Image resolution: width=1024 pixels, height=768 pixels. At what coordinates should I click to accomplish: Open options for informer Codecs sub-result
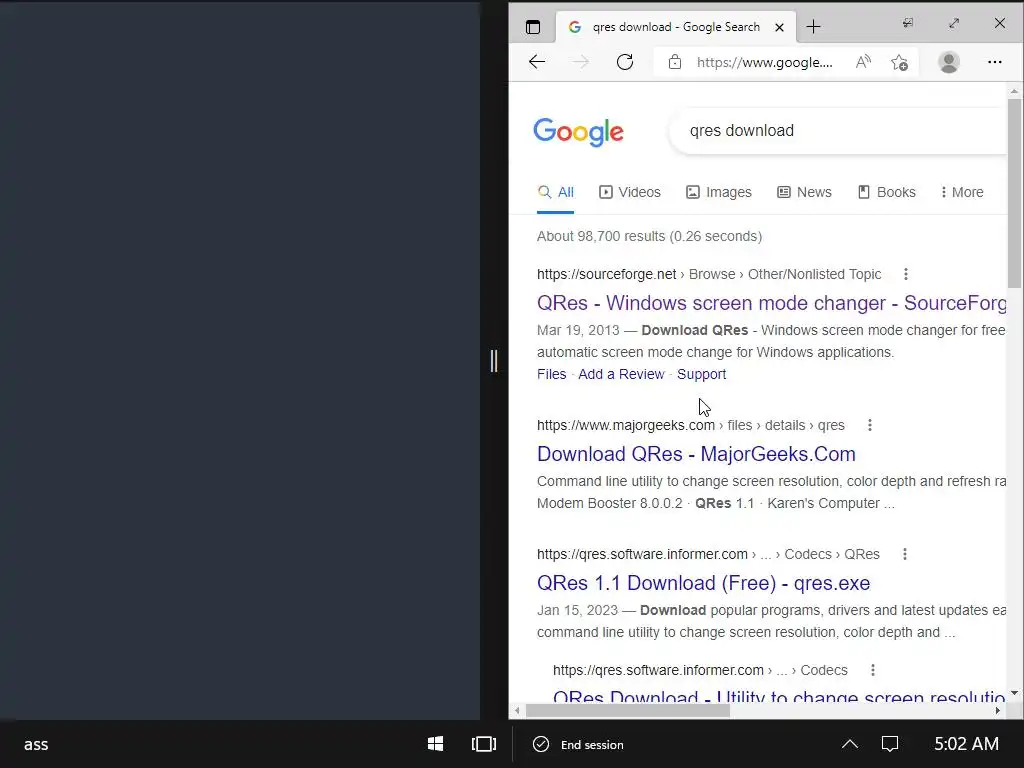click(x=872, y=670)
